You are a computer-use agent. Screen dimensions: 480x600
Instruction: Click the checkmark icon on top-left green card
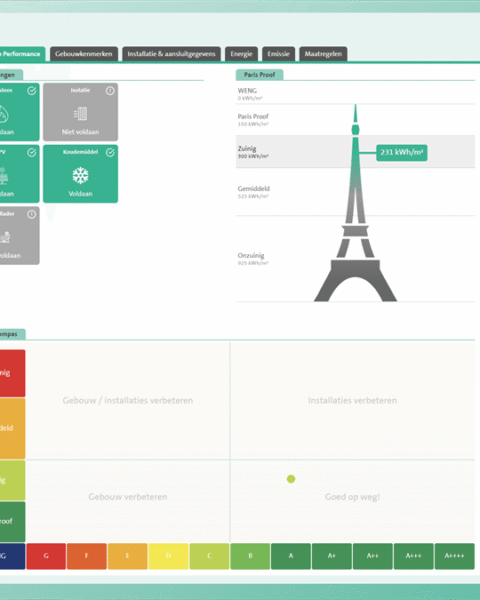(32, 91)
